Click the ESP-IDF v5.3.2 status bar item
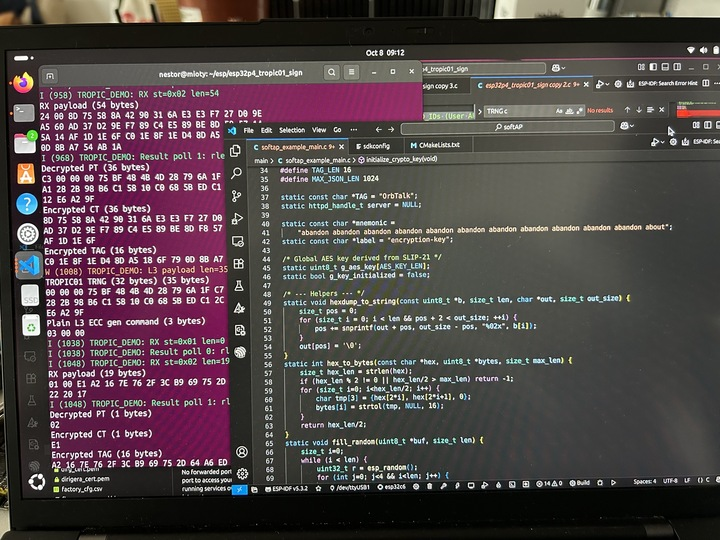This screenshot has height=540, width=720. [x=287, y=489]
